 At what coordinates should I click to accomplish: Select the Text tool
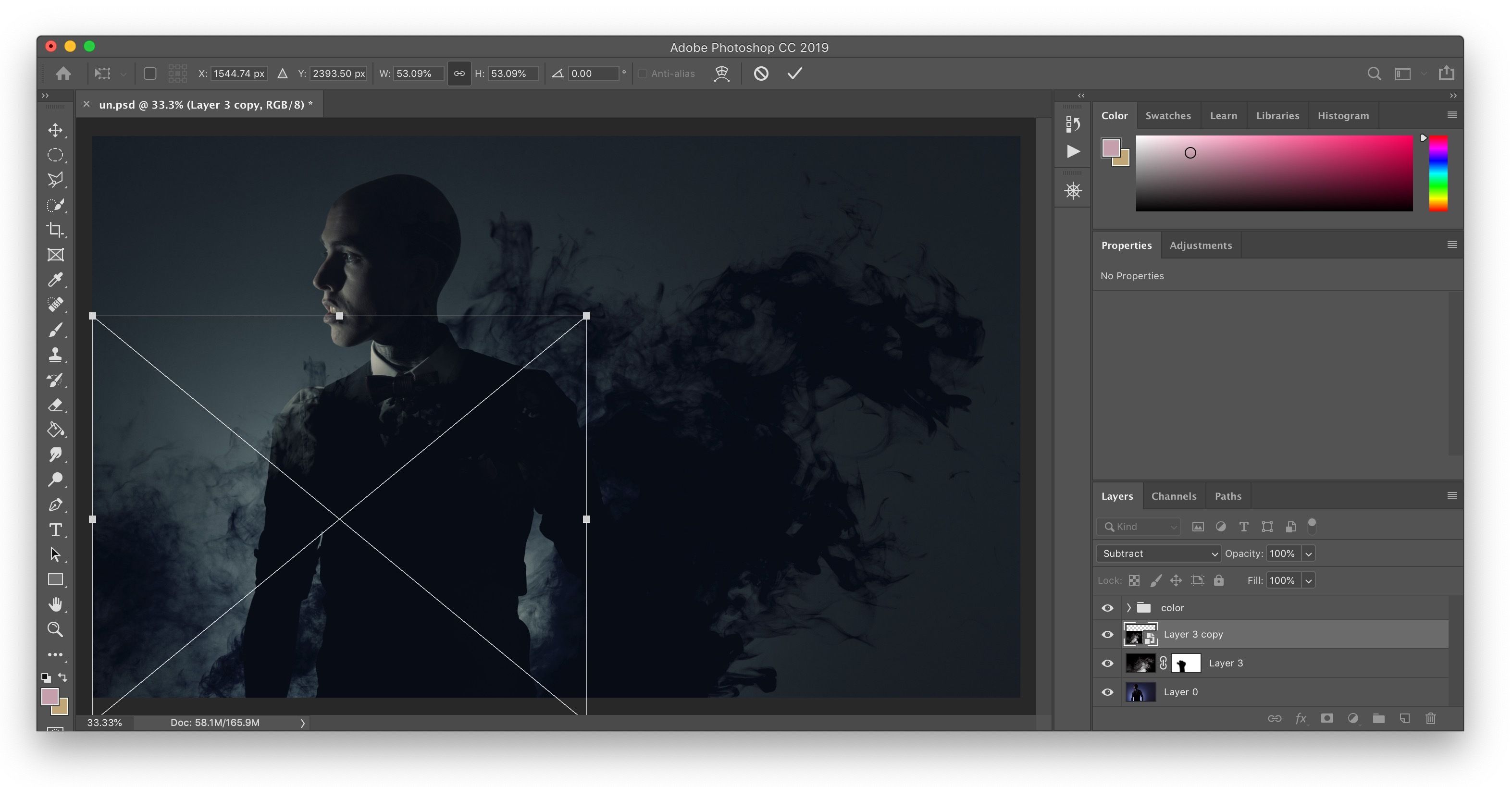point(54,530)
